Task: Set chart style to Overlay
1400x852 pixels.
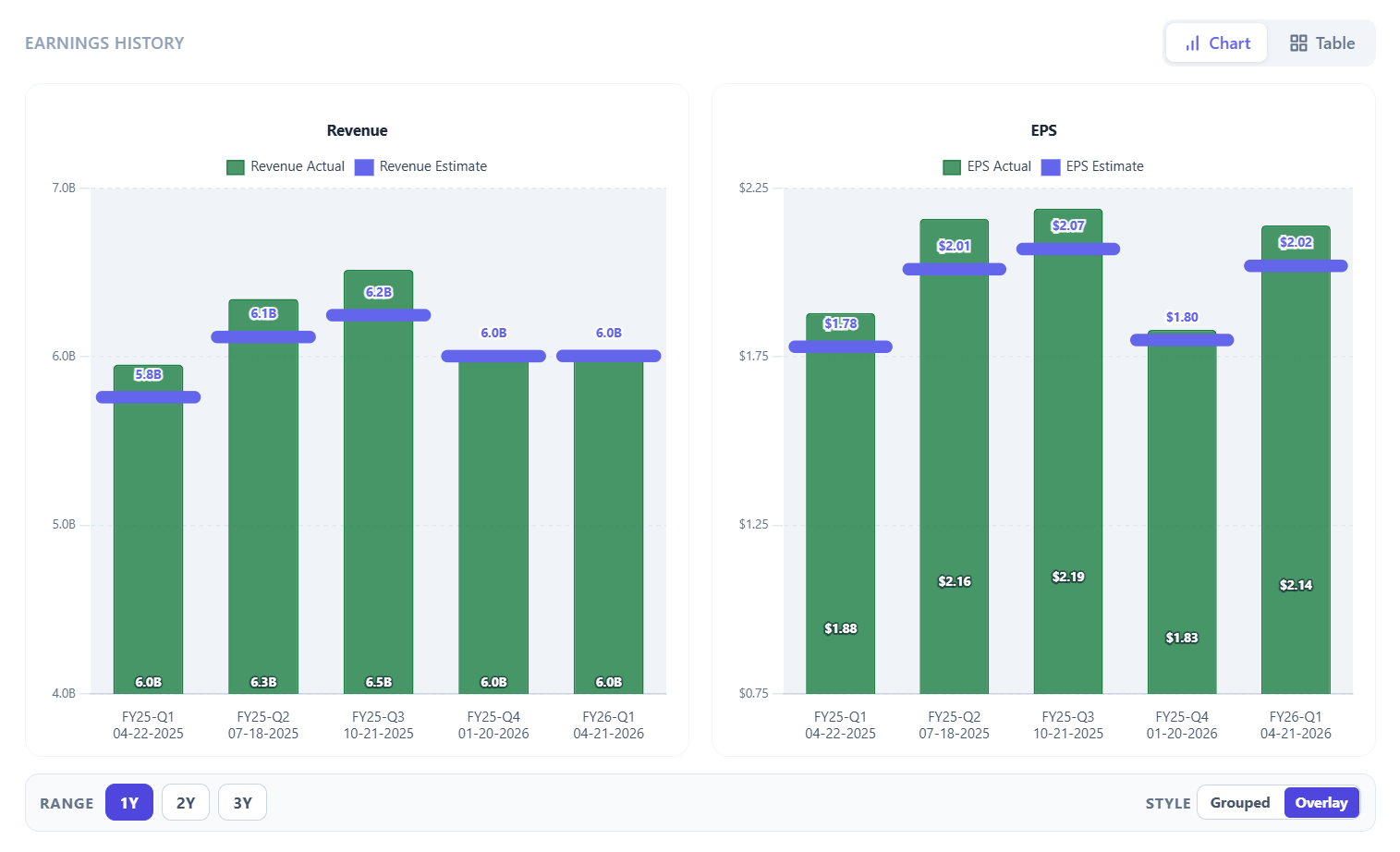Action: [1321, 802]
